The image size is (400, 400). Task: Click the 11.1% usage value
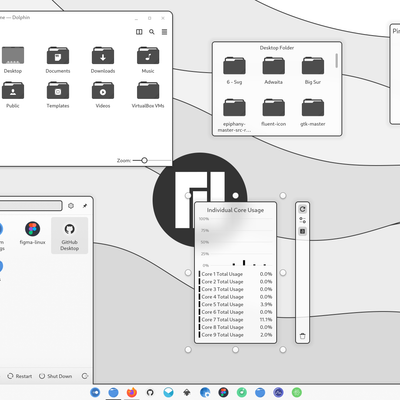coord(266,320)
